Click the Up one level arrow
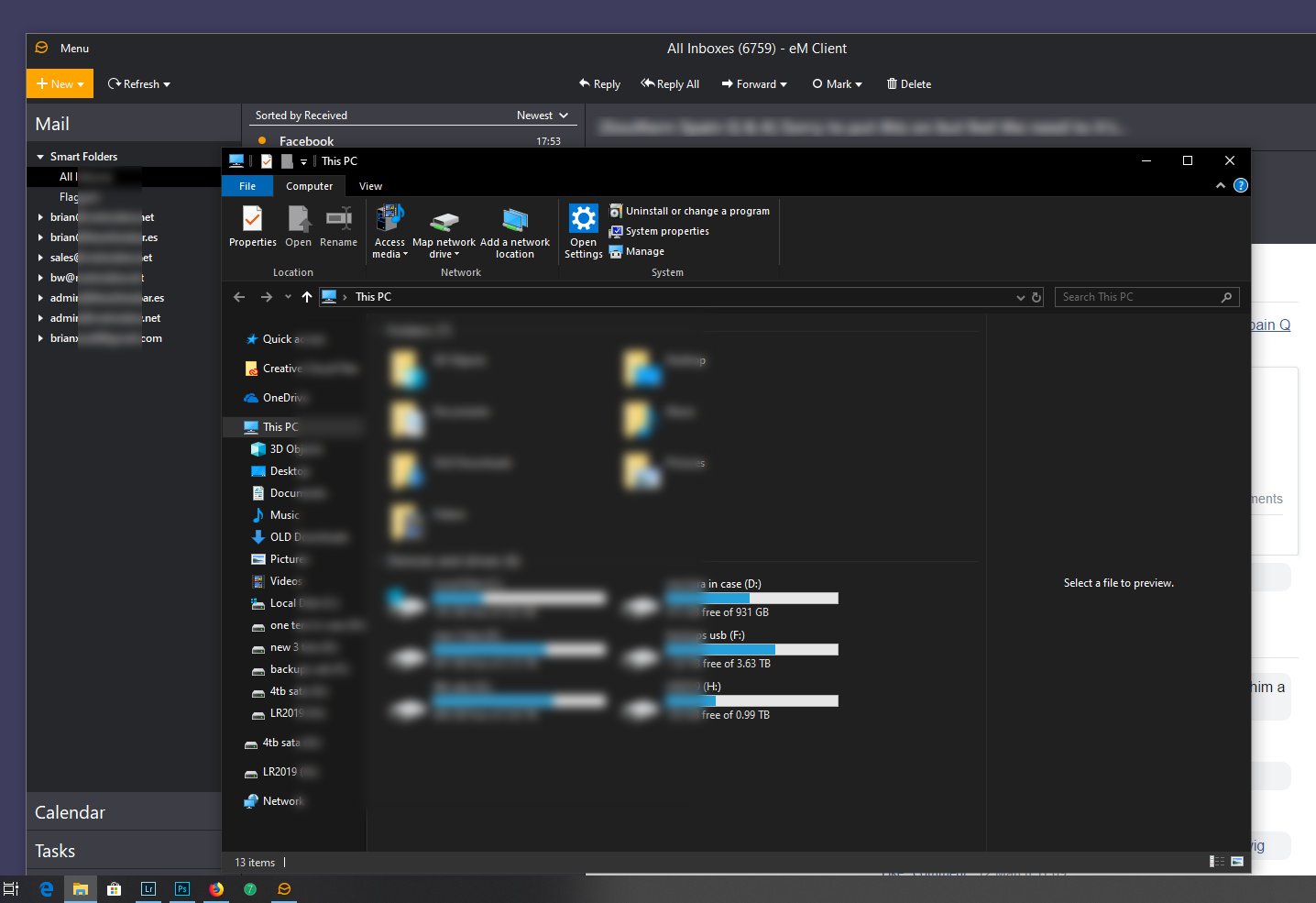Image resolution: width=1316 pixels, height=903 pixels. click(306, 297)
